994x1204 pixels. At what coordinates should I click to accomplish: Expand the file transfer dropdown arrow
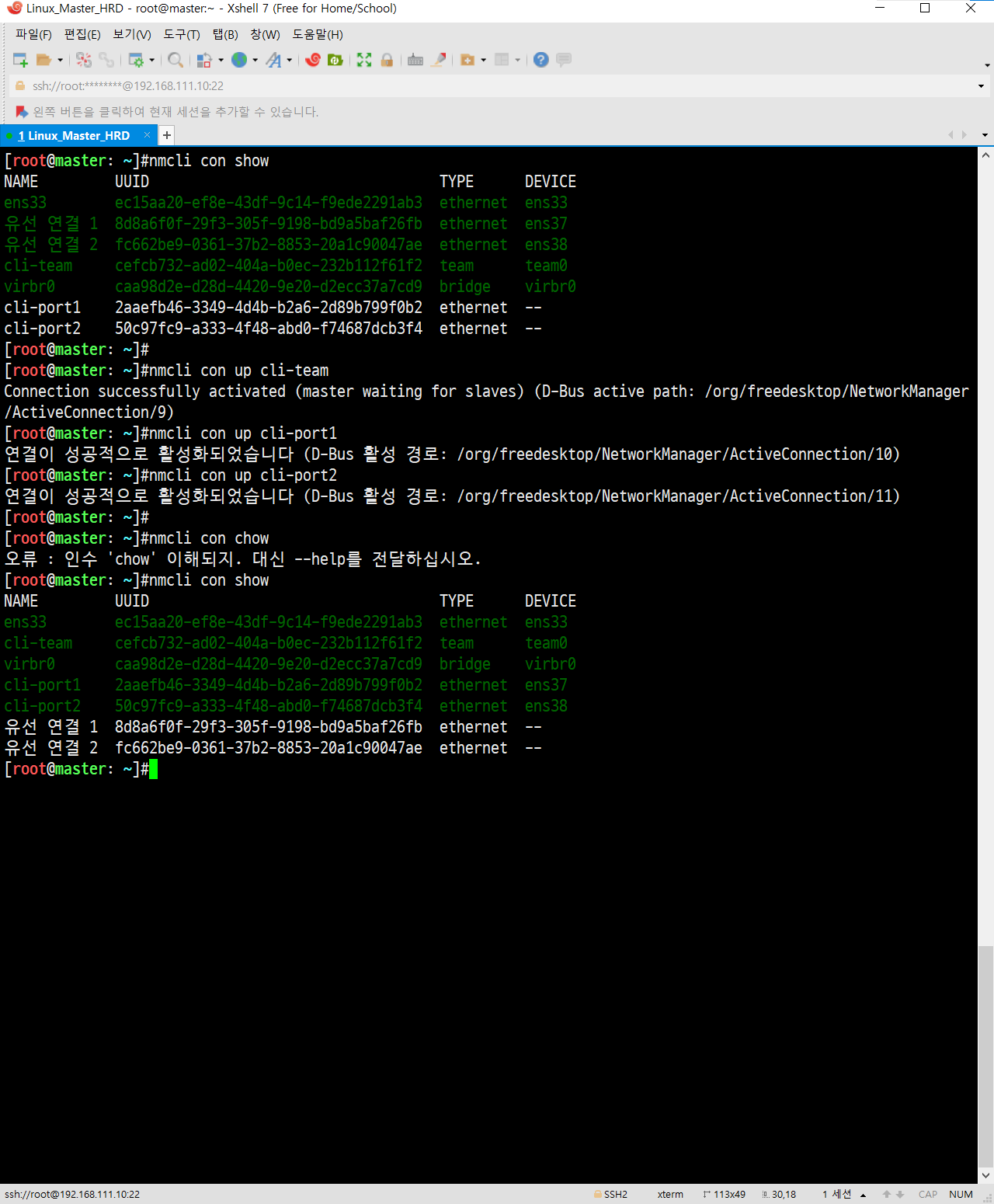221,60
